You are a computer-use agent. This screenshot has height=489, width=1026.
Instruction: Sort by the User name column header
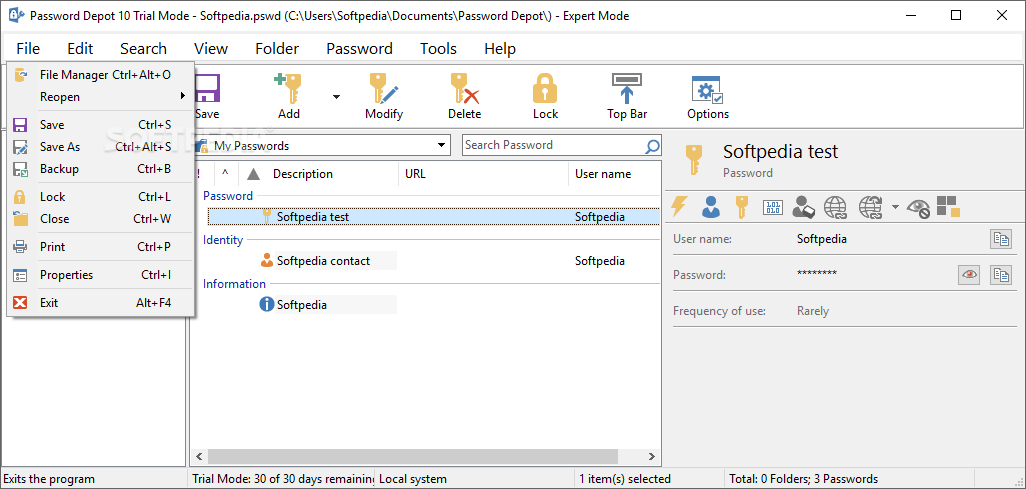(x=603, y=173)
